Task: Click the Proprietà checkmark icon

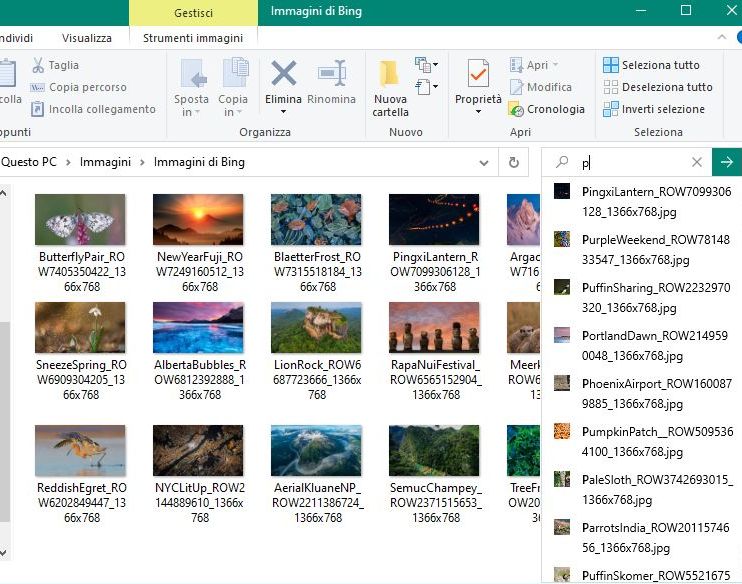Action: coord(478,73)
